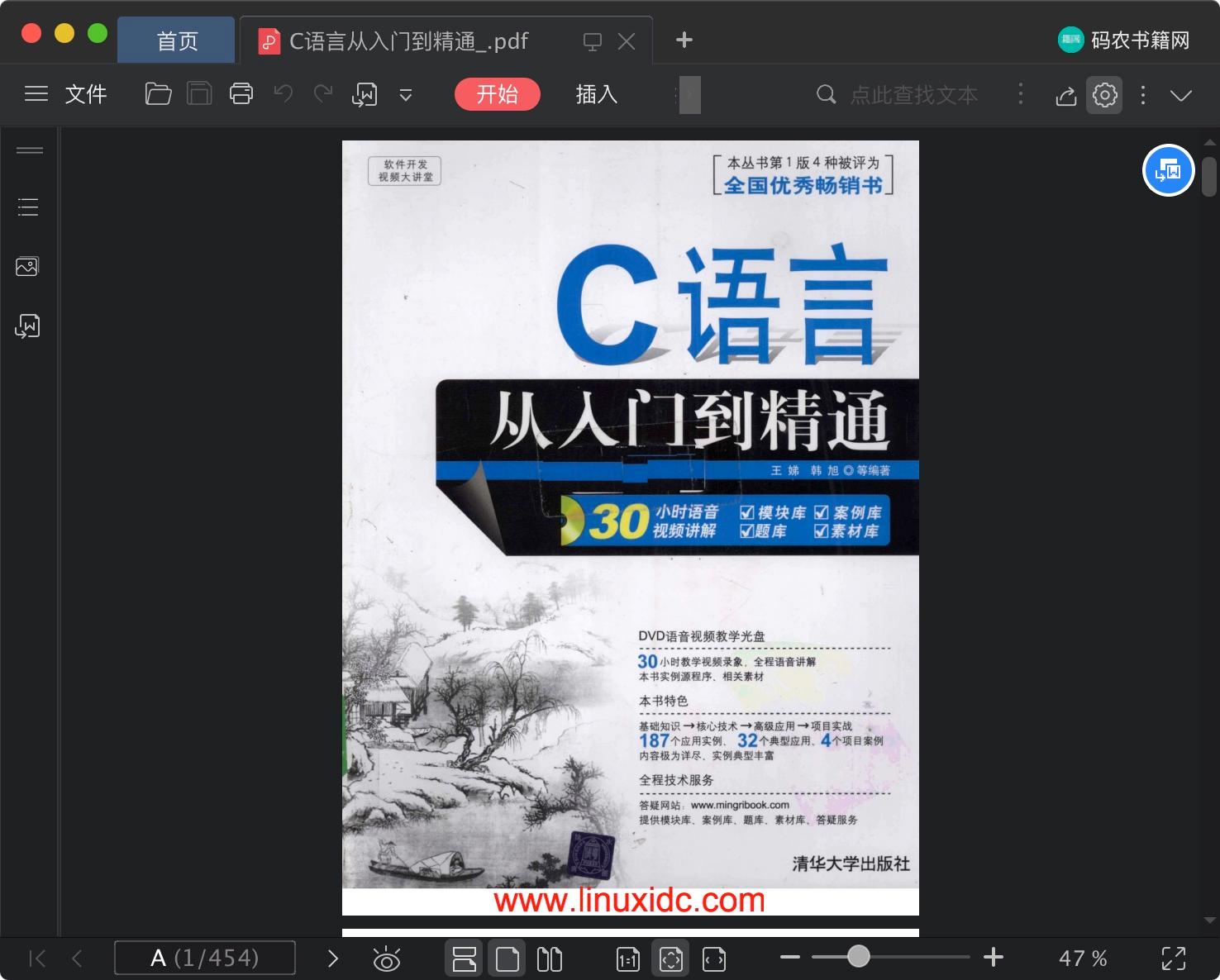Expand the quick access toolbar dropdown
Image resolution: width=1220 pixels, height=980 pixels.
[406, 95]
